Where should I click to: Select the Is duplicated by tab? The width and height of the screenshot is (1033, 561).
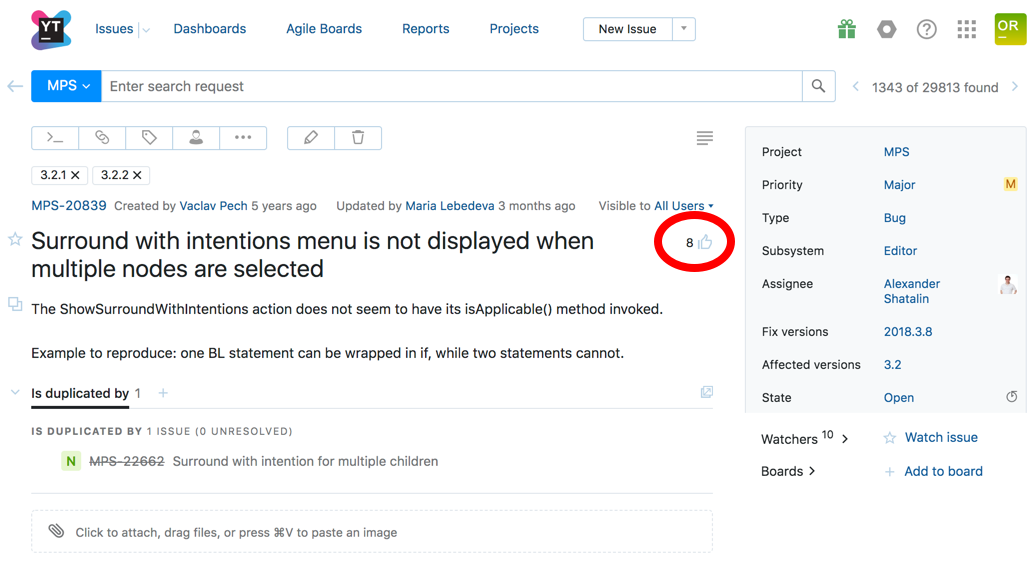point(80,393)
